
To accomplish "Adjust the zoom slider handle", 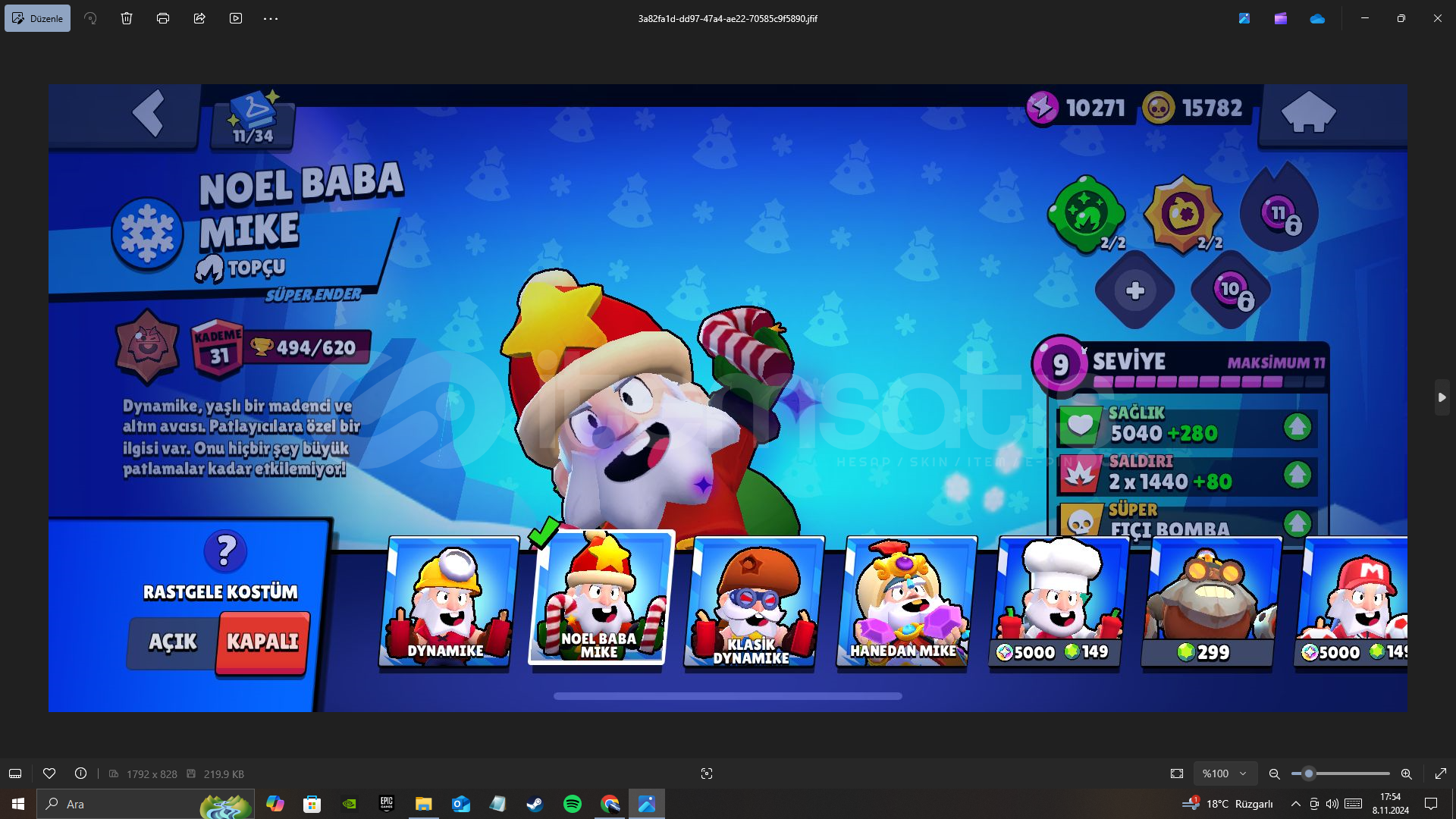I will (x=1308, y=773).
